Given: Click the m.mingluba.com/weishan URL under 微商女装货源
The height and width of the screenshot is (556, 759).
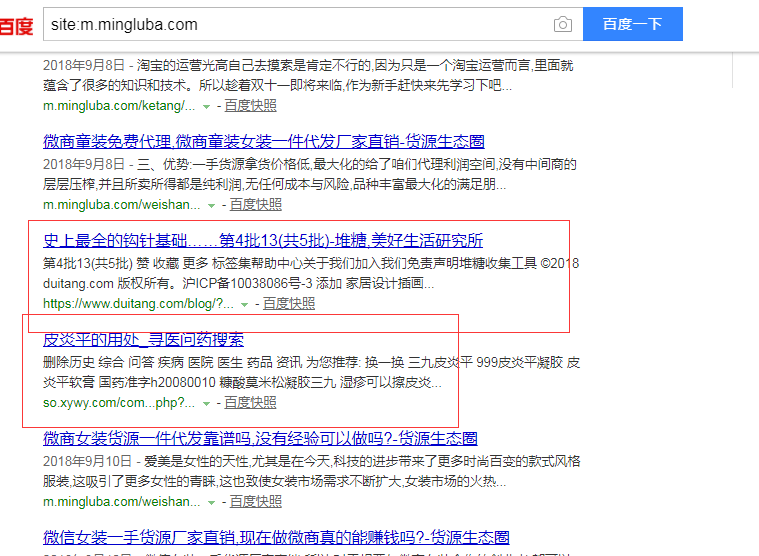Looking at the screenshot, I should tap(121, 502).
